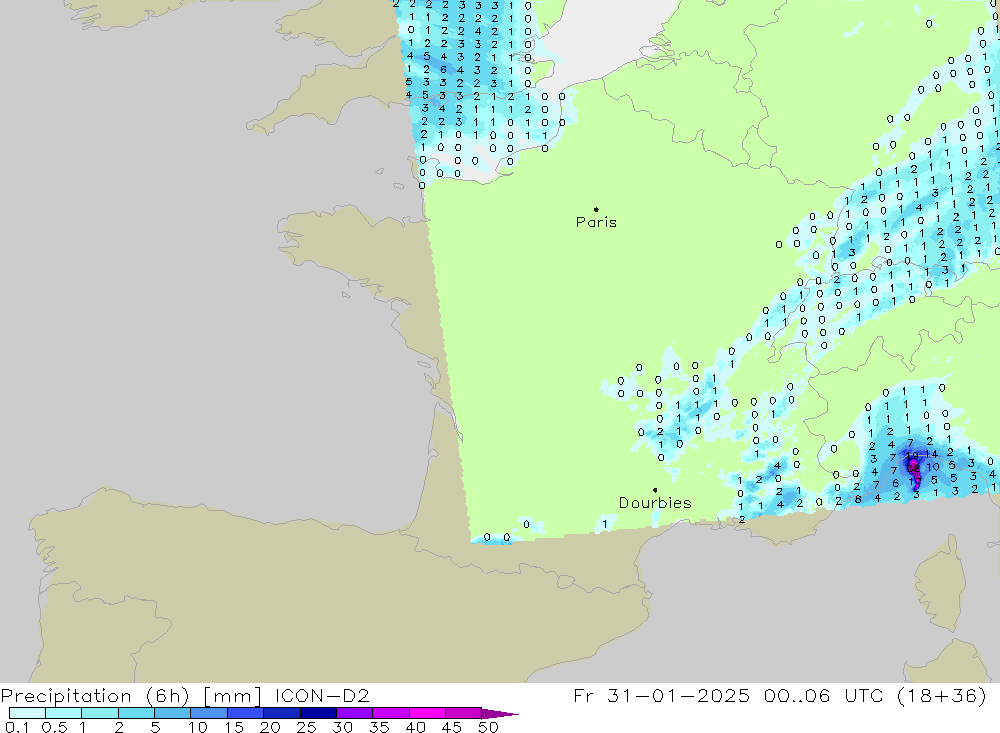Click the Paris location dot marker
This screenshot has width=1000, height=733.
(x=596, y=209)
